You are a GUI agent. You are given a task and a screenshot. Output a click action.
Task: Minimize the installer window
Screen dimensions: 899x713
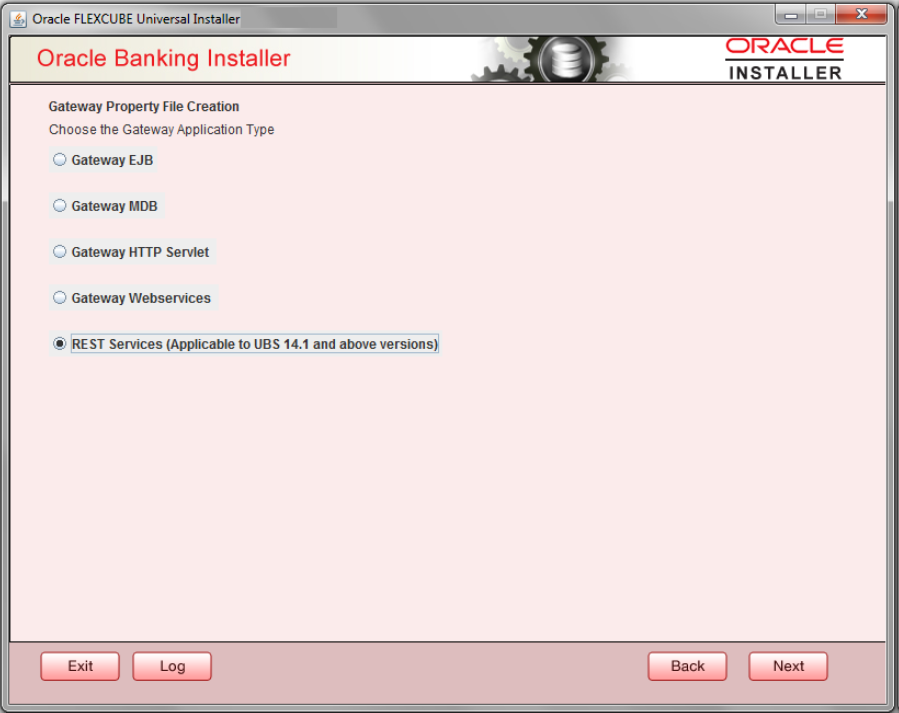[790, 14]
